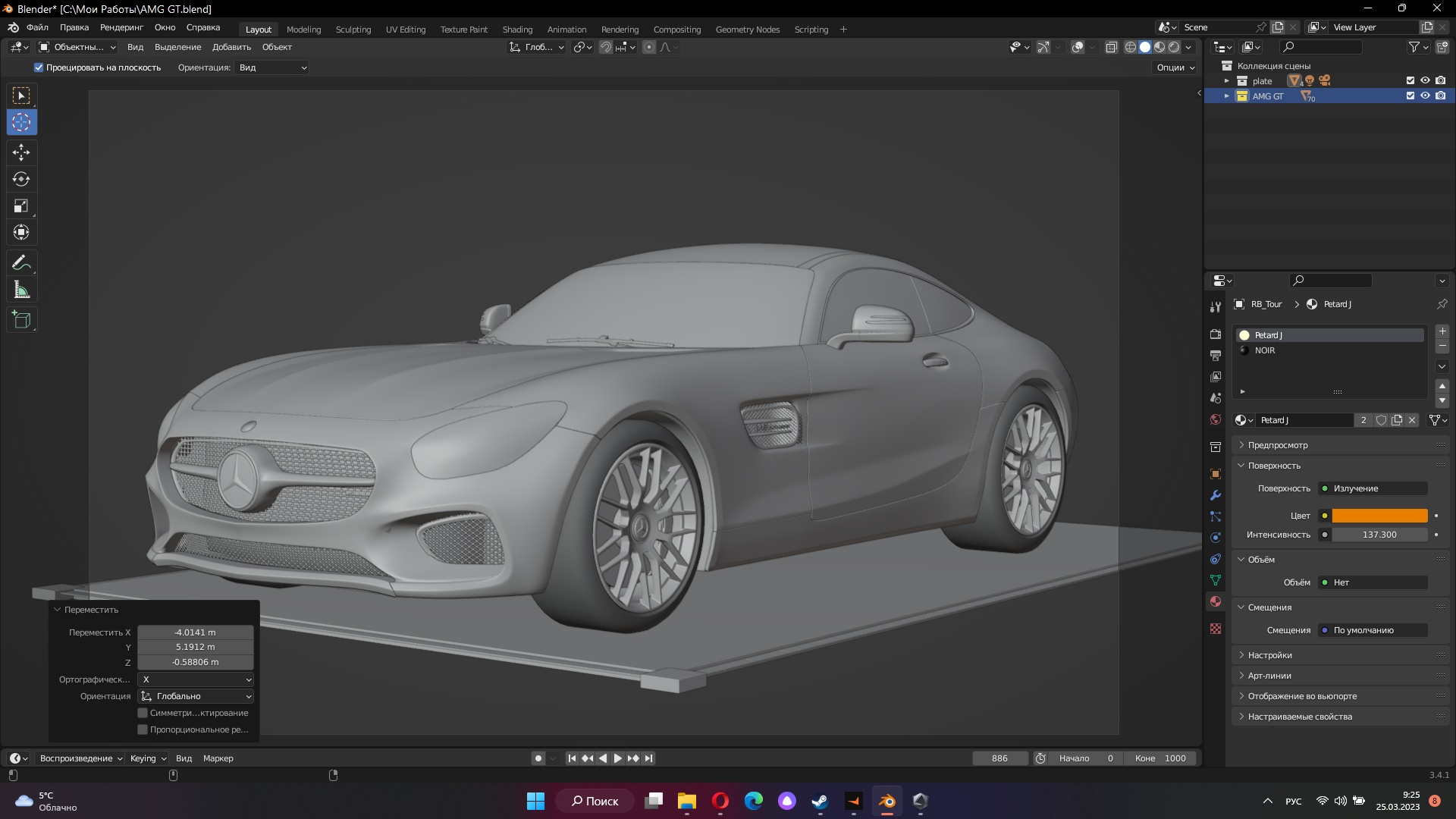This screenshot has width=1456, height=819.
Task: Open the Modifiers wrench properties tab
Action: [1216, 495]
